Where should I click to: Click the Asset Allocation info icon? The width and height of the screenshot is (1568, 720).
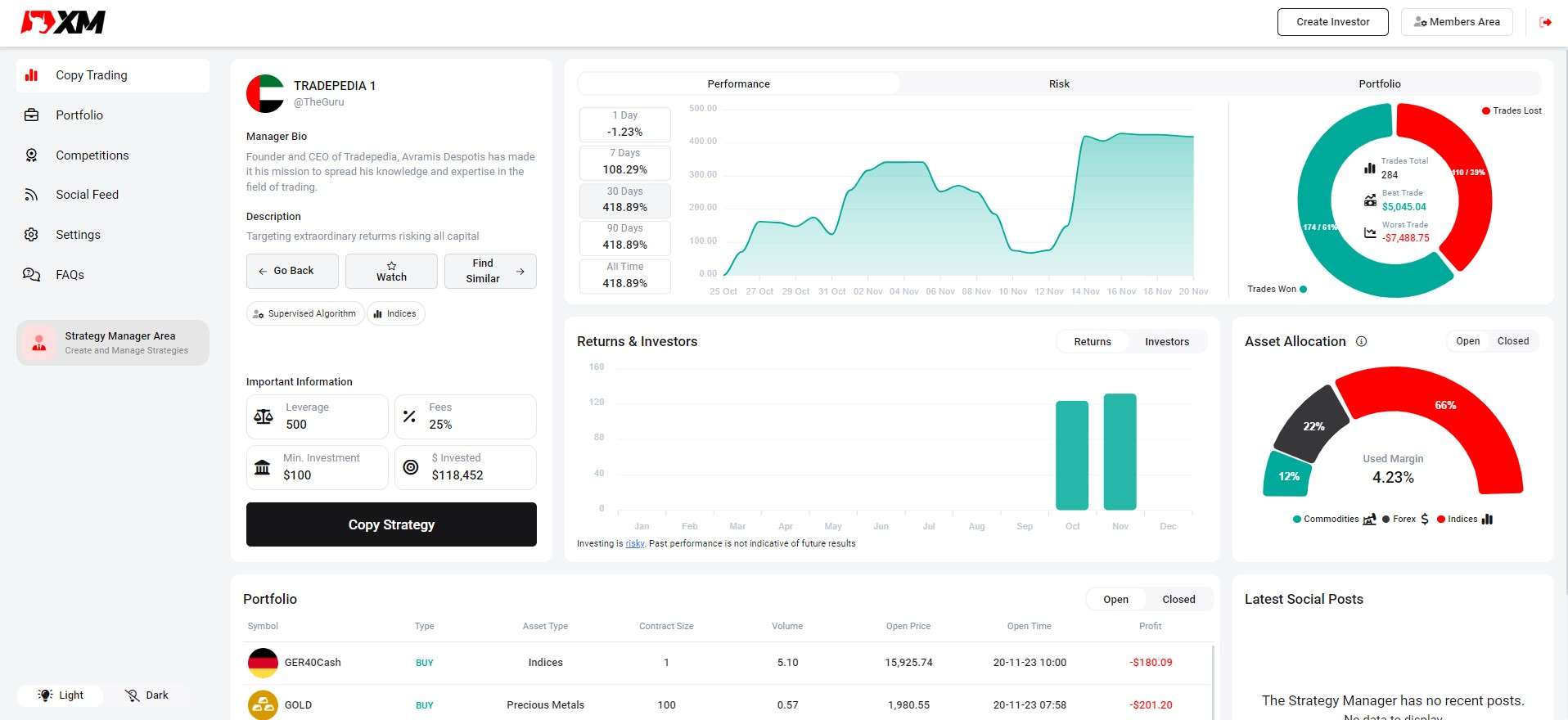tap(1361, 341)
